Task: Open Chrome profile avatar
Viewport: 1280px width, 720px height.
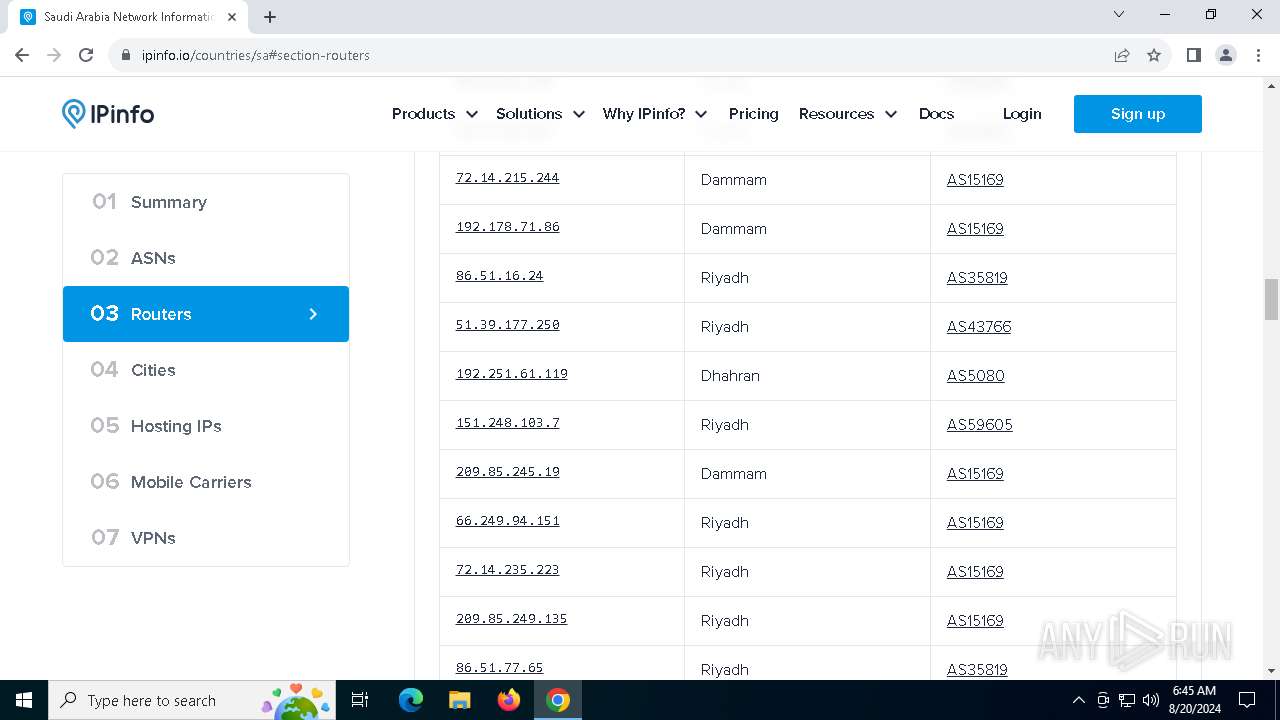Action: click(x=1226, y=55)
